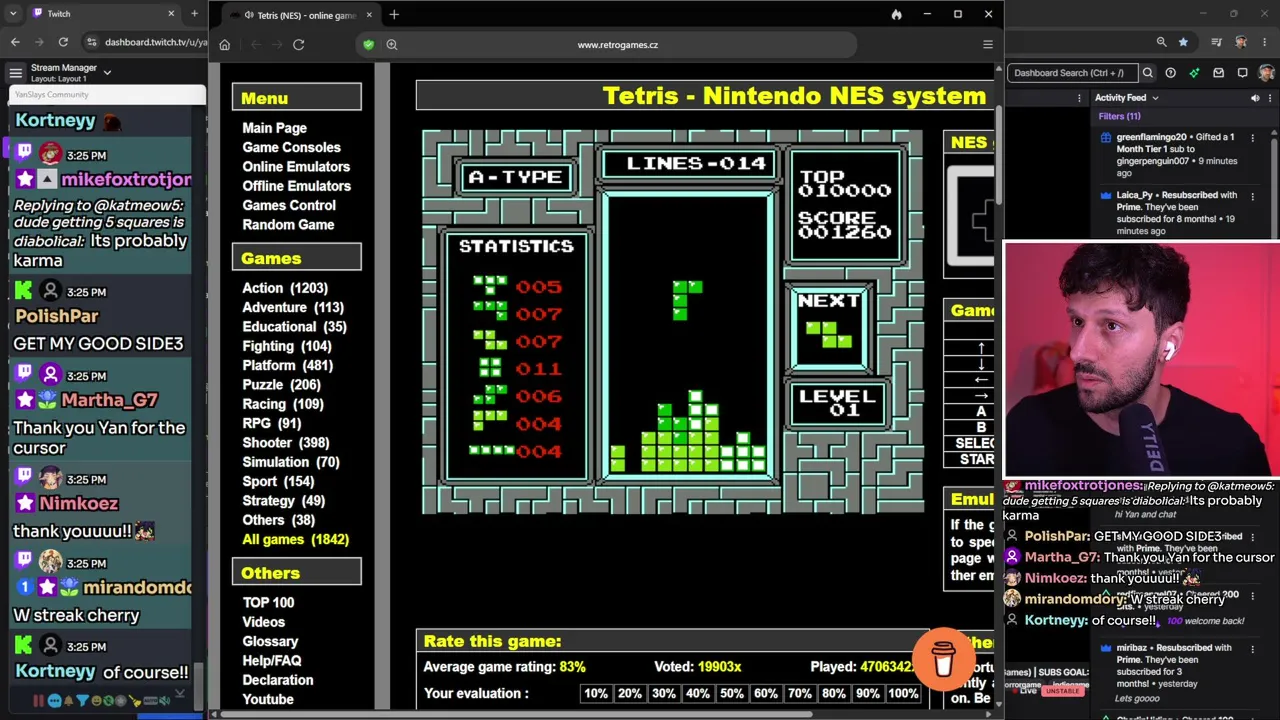Expand the Stream Manager layout dropdown
This screenshot has width=1280, height=720.
point(107,72)
